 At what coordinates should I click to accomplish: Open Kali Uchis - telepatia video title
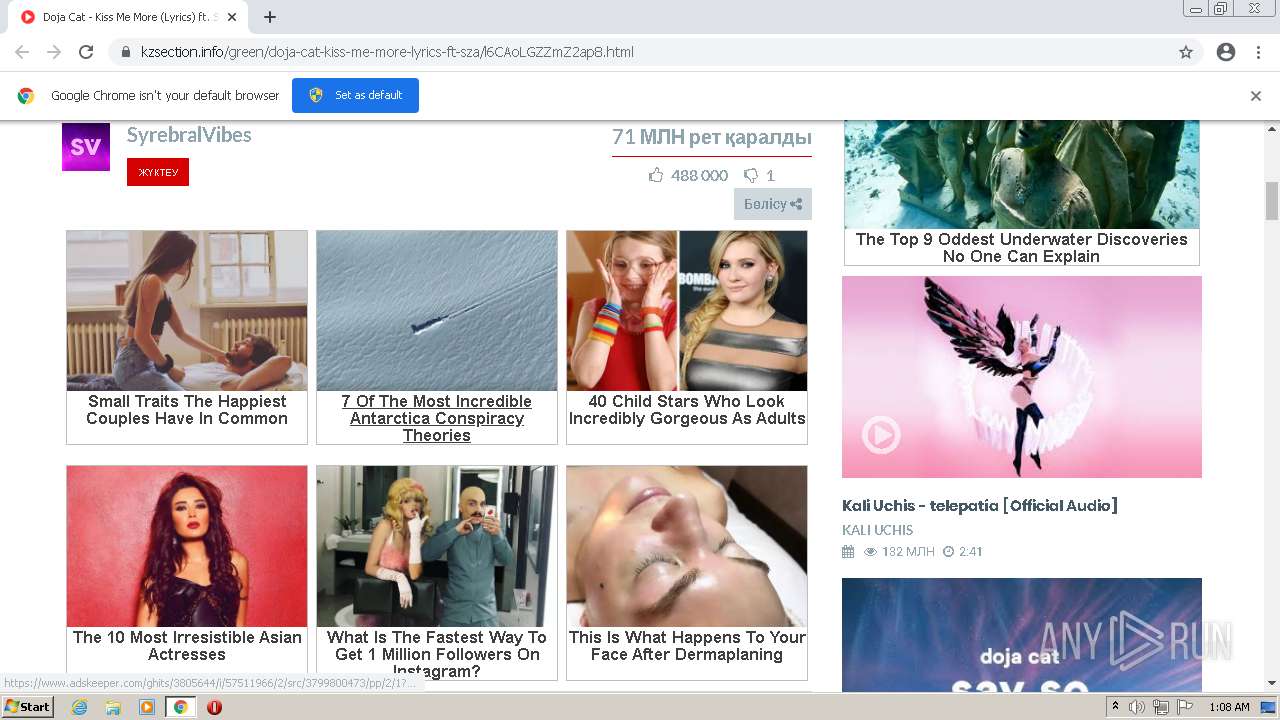(x=980, y=506)
